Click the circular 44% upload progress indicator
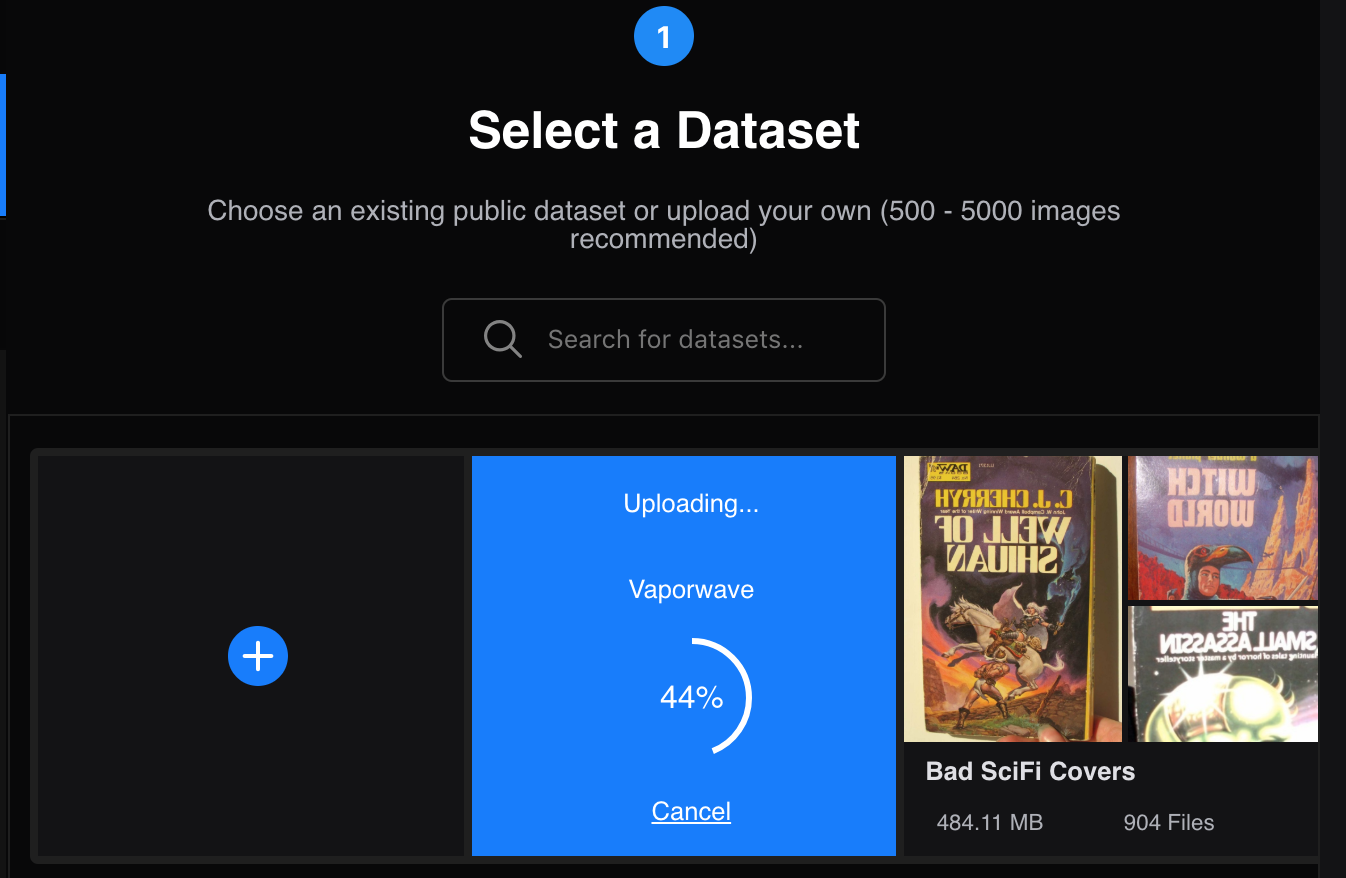Viewport: 1346px width, 878px height. pos(692,697)
